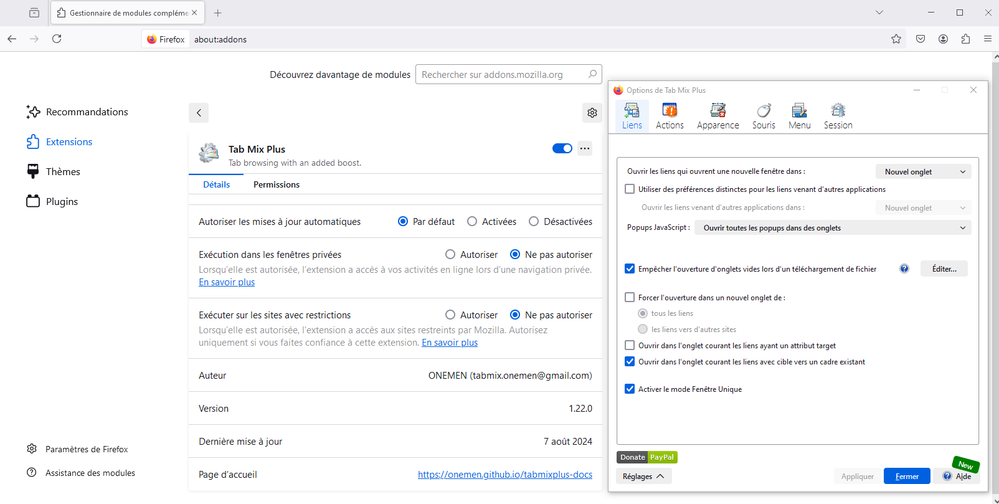Open a new tab with plus icon
999x504 pixels.
217,13
